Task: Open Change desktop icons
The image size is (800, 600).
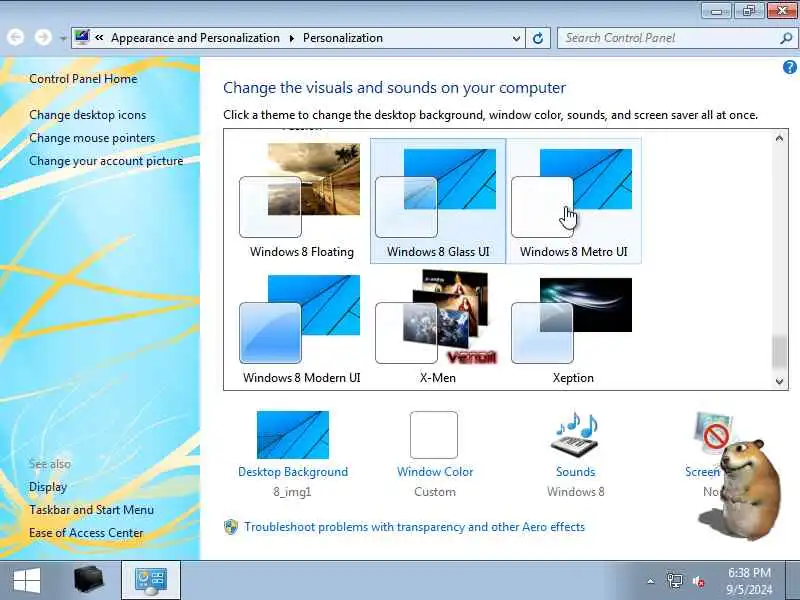Action: 88,115
